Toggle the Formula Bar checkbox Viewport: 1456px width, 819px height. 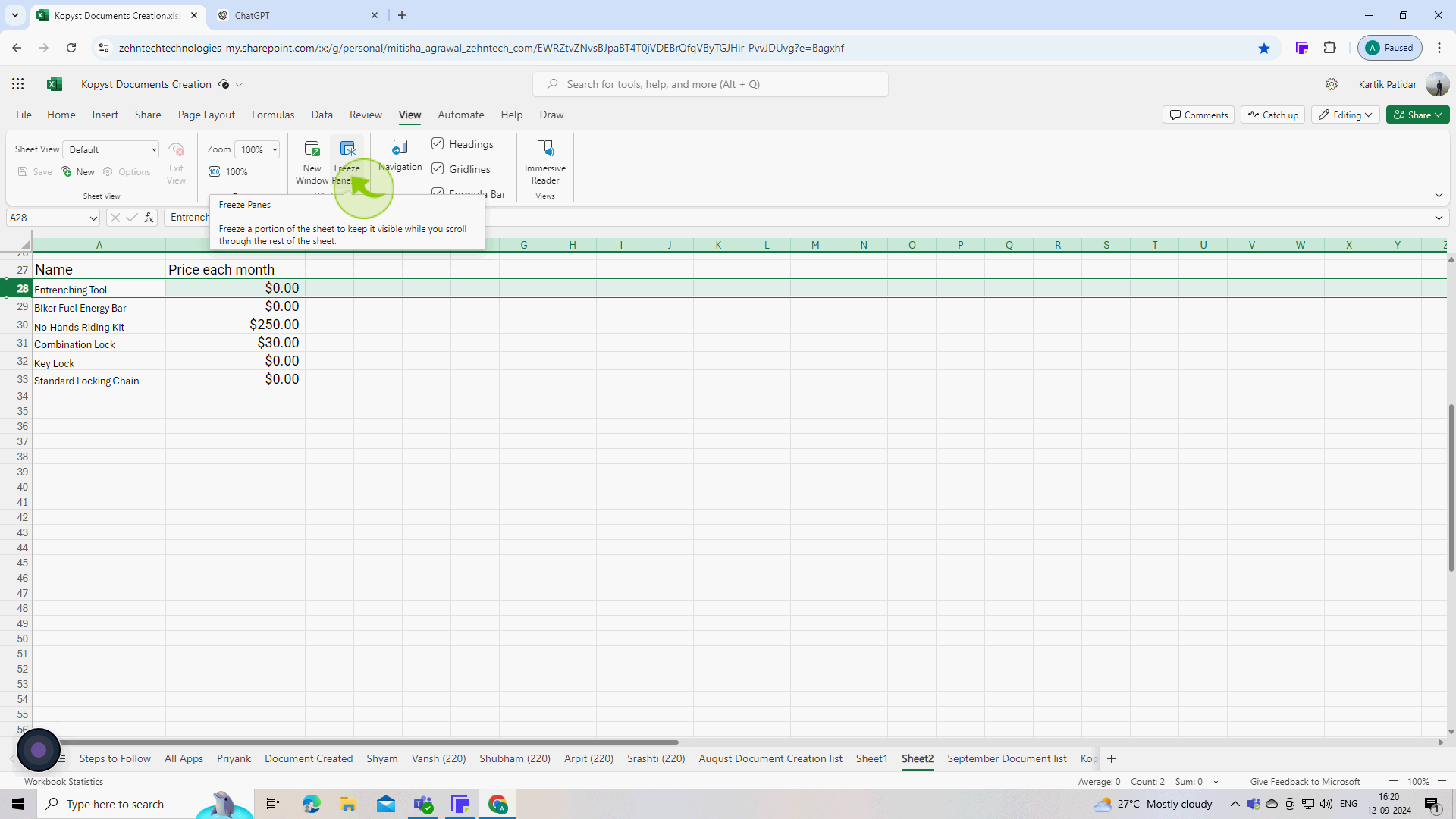(437, 193)
